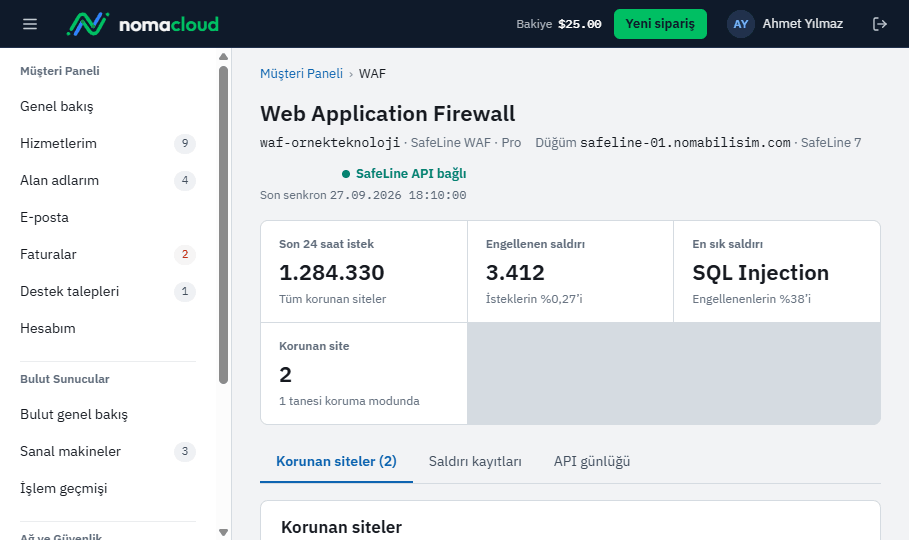The width and height of the screenshot is (909, 540).
Task: Click the waf-ornekteknoloji service name
Action: pos(330,143)
